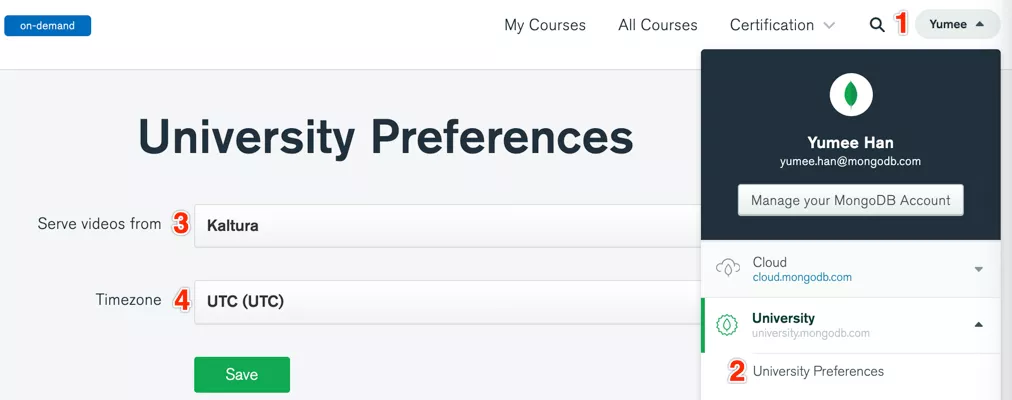Open All Courses page
The width and height of the screenshot is (1012, 400).
(658, 25)
